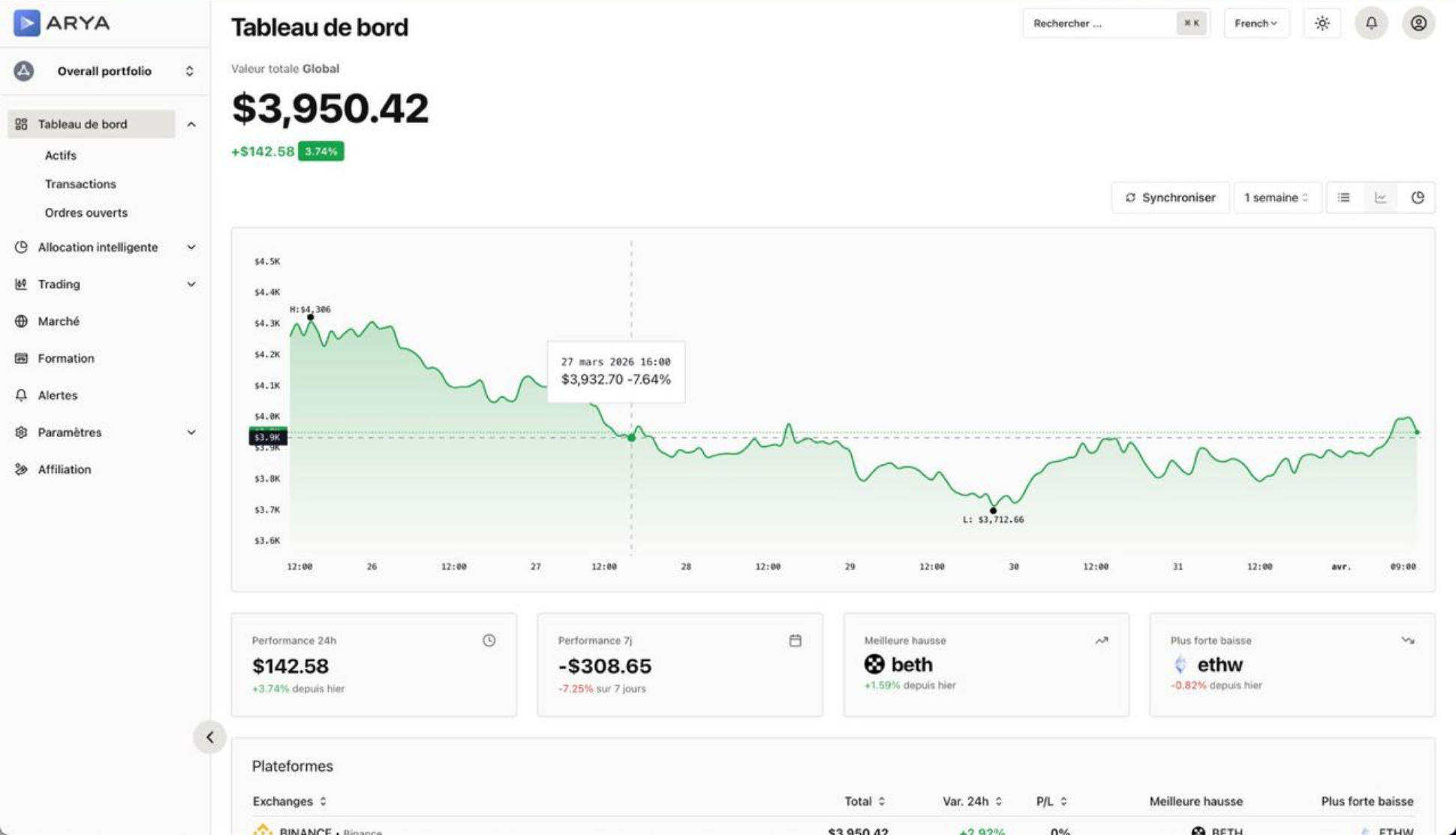Open the Affiliation link
The height and width of the screenshot is (835, 1456).
[x=65, y=469]
